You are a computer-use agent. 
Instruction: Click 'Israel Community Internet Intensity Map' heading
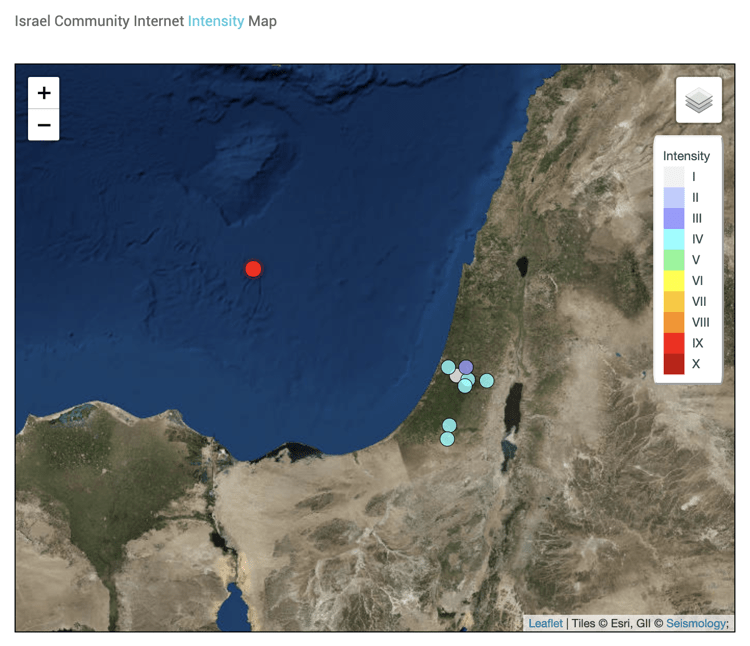[145, 21]
